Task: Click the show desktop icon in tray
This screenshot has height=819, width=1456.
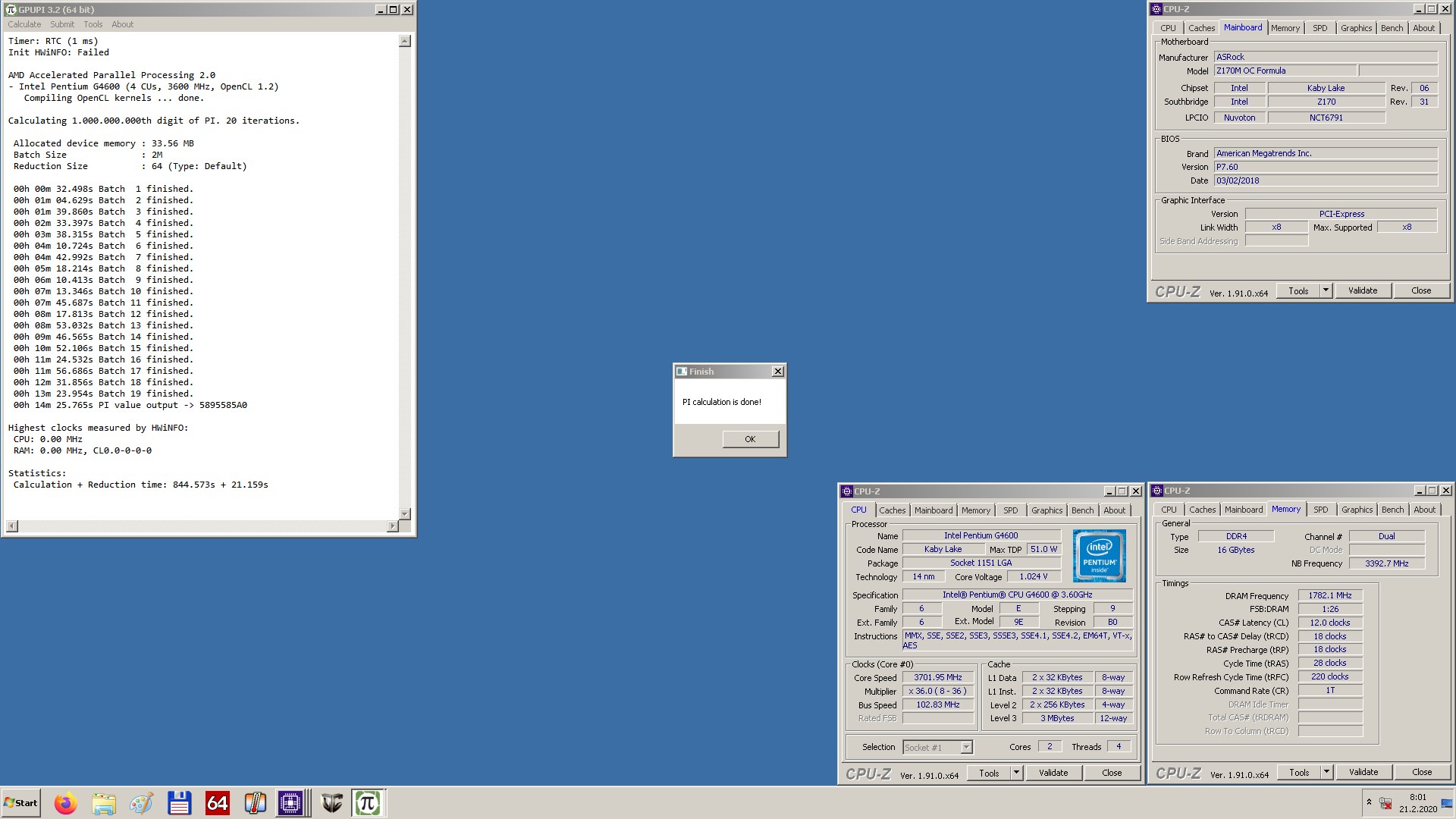Action: (1447, 803)
